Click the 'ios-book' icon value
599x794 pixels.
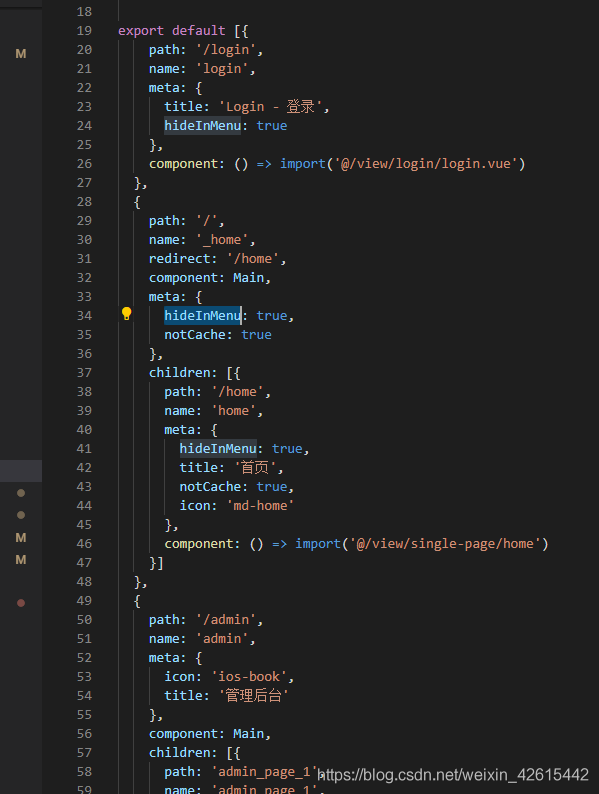click(249, 677)
